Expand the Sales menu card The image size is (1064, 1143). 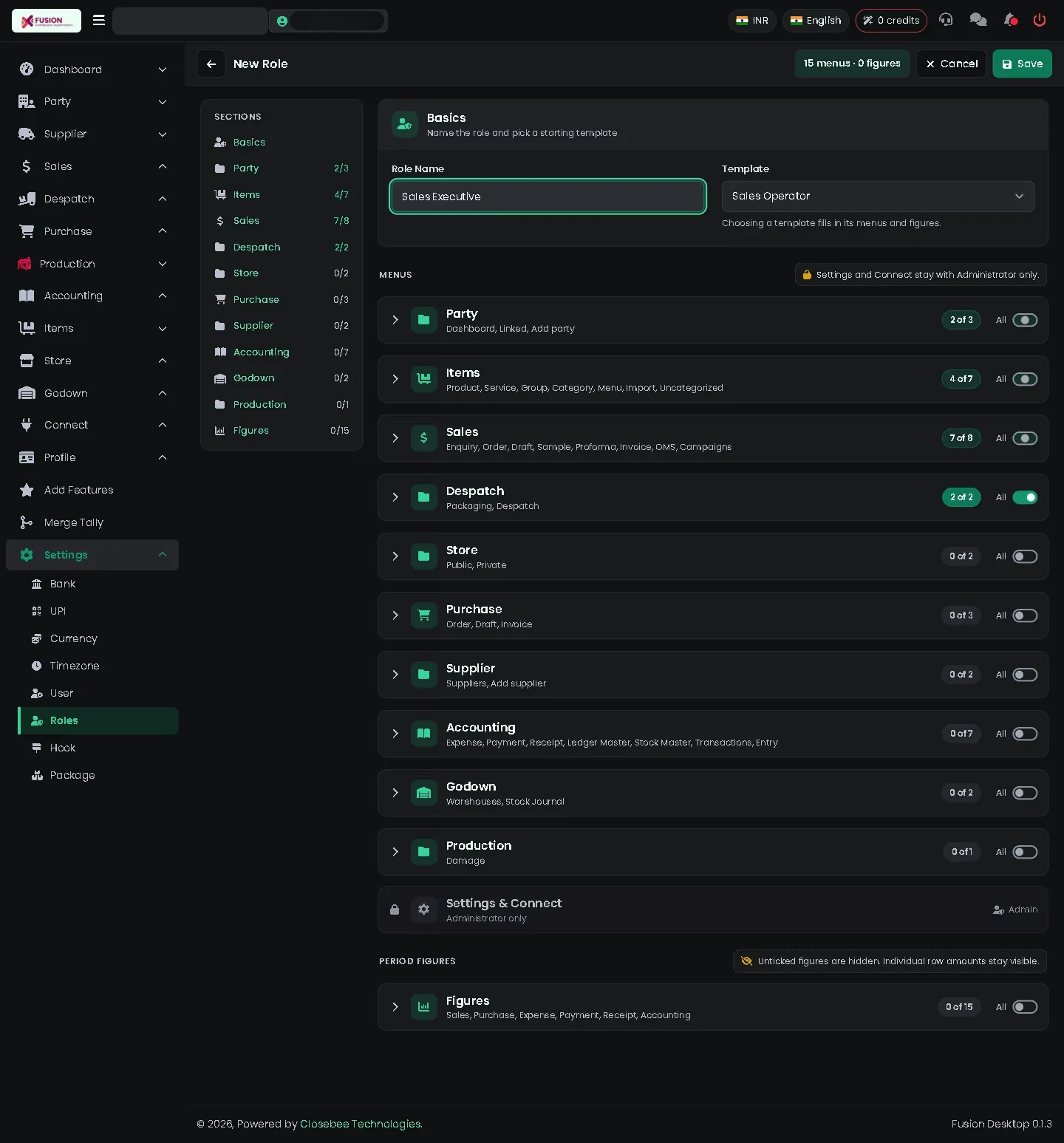[x=395, y=438]
